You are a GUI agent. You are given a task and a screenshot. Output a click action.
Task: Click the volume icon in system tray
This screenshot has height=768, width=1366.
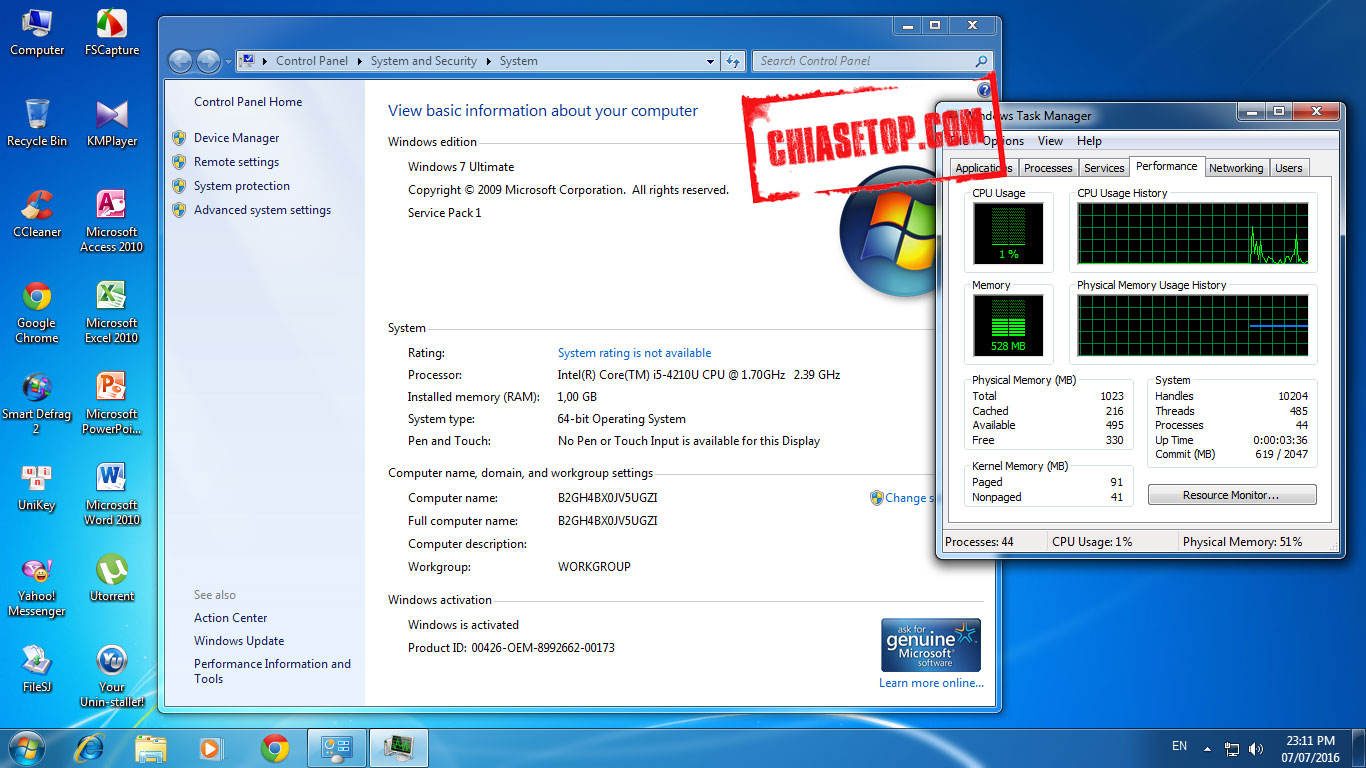coord(1255,747)
